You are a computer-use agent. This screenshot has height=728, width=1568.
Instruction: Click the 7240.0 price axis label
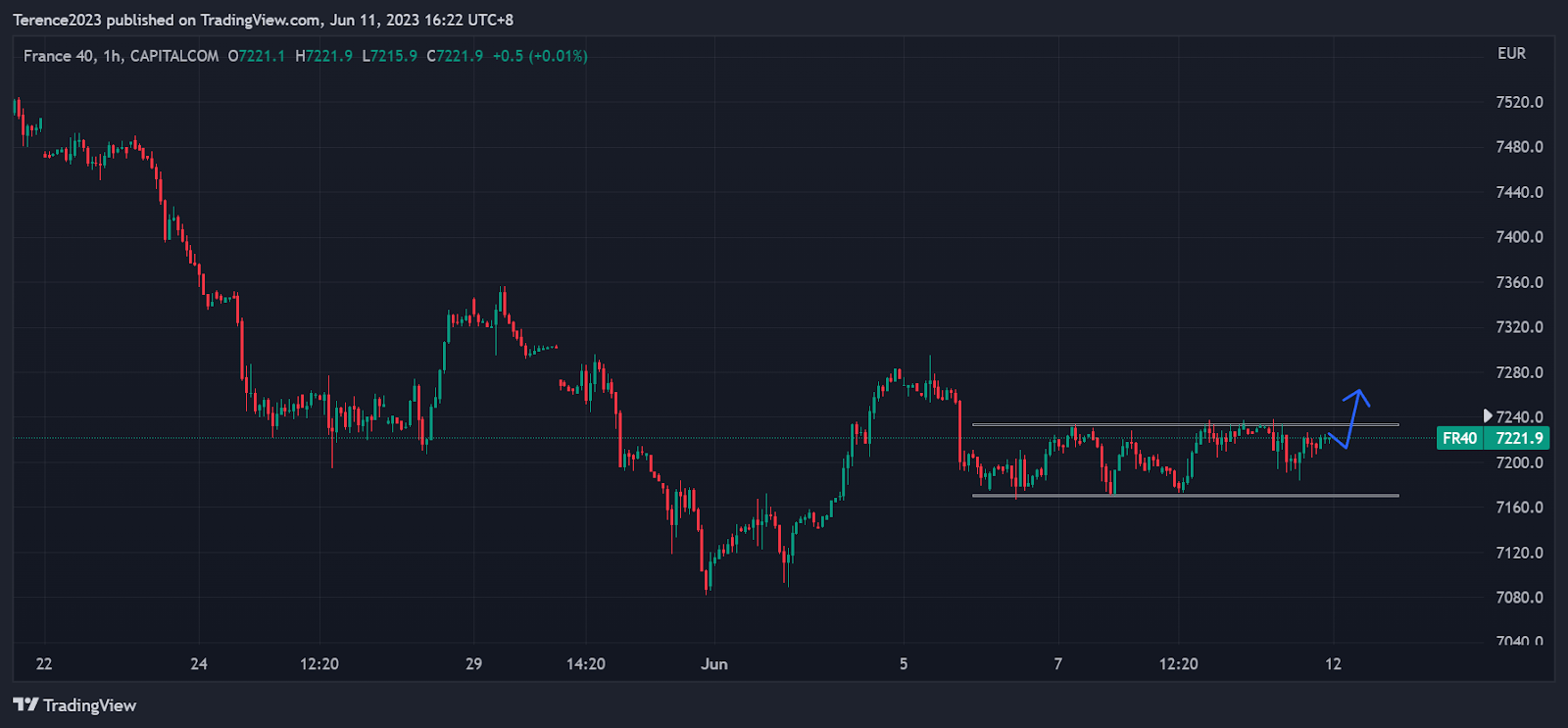(1519, 416)
